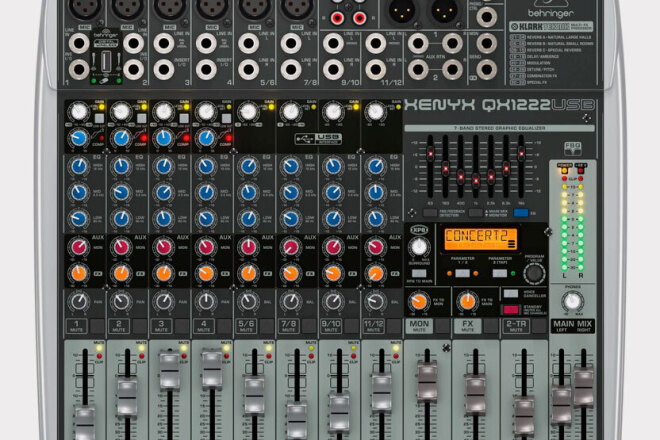Image resolution: width=660 pixels, height=440 pixels.
Task: Select the channel 1 line in jack
Action: click(79, 43)
